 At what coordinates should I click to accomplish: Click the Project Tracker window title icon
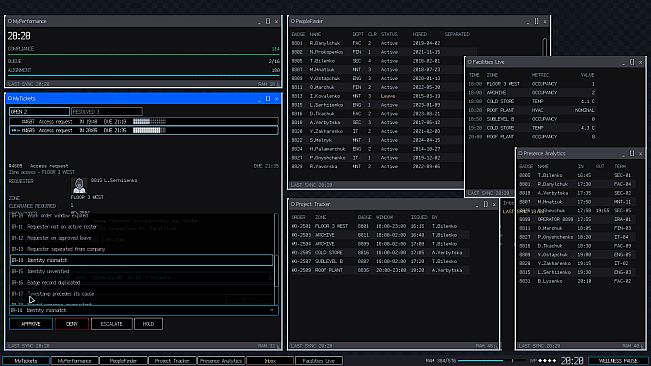[293, 204]
